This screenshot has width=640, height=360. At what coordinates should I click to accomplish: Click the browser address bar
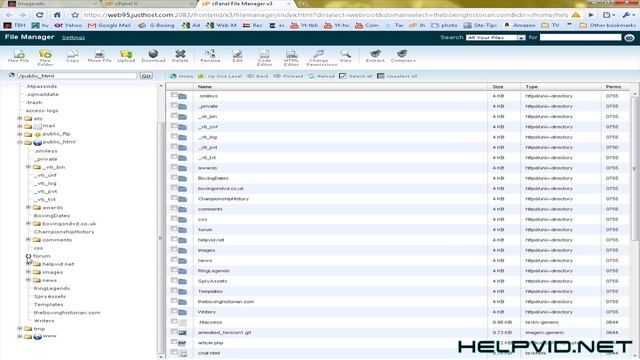(325, 15)
